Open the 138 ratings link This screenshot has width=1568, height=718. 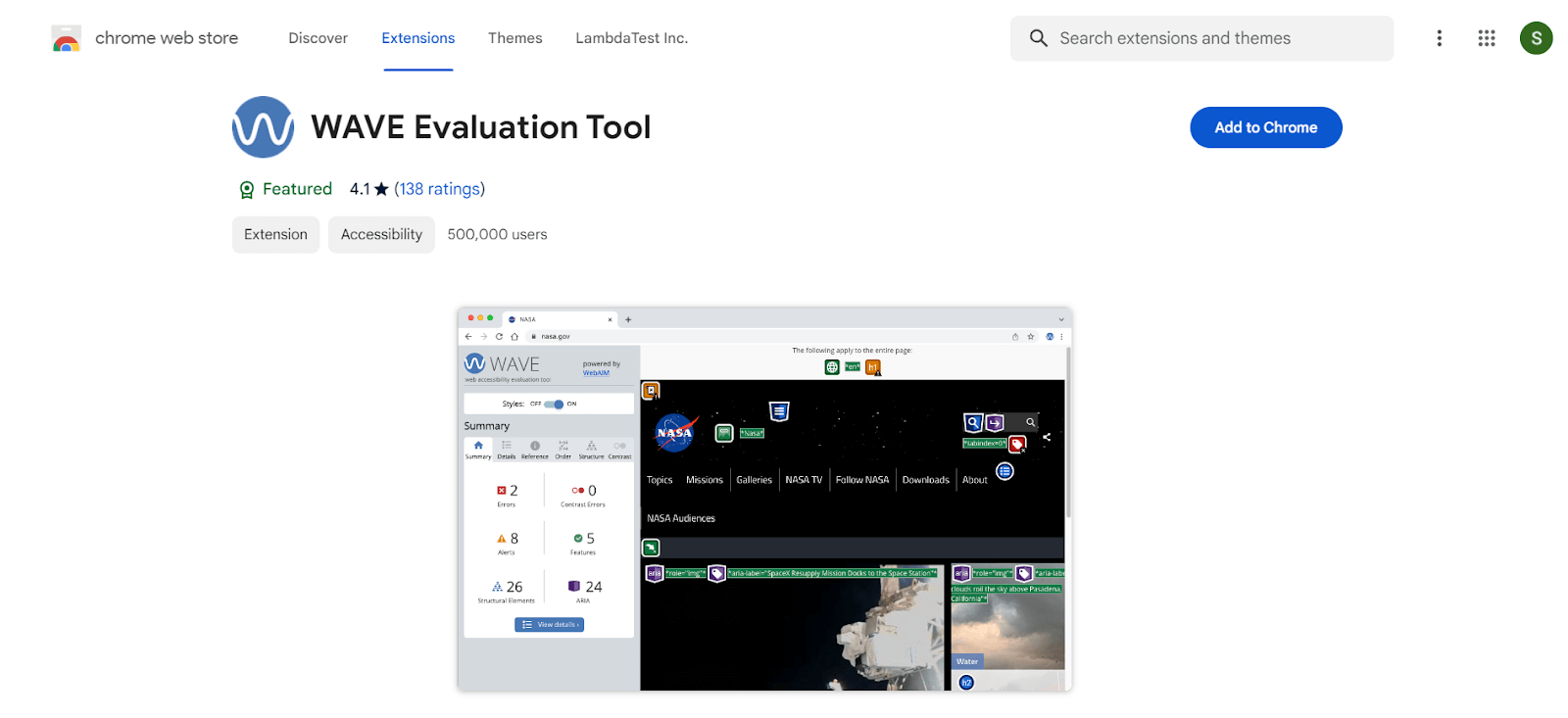[440, 189]
